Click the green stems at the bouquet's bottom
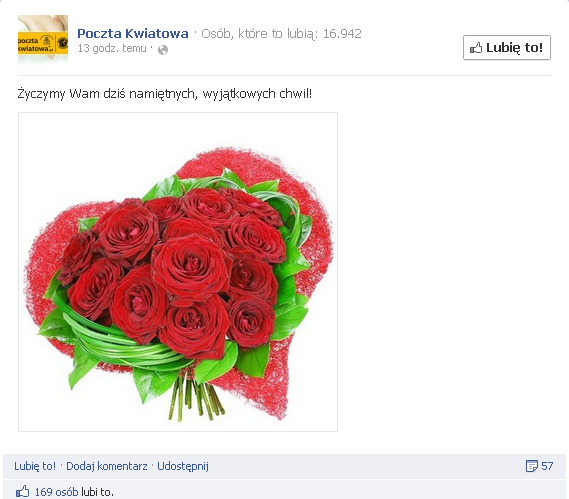 point(196,397)
